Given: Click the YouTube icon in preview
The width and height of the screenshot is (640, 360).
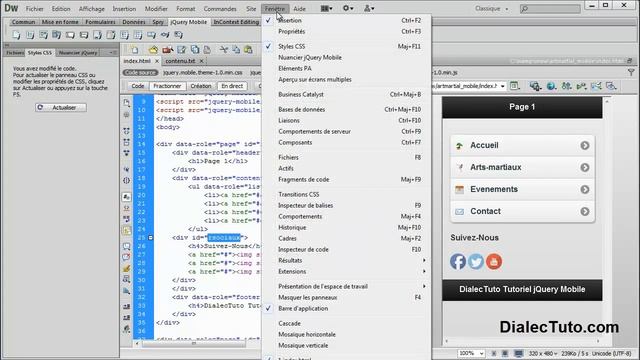Looking at the screenshot, I should click(x=494, y=262).
